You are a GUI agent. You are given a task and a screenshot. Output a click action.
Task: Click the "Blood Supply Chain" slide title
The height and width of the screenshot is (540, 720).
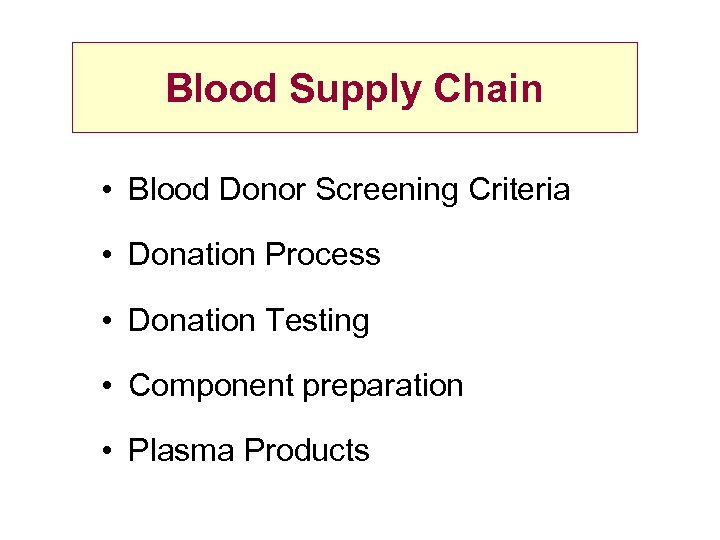tap(354, 88)
